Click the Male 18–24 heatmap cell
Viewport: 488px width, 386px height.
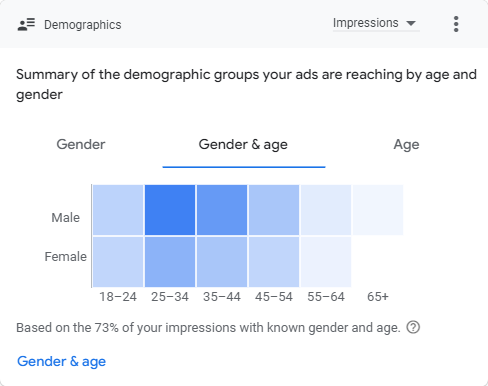118,210
